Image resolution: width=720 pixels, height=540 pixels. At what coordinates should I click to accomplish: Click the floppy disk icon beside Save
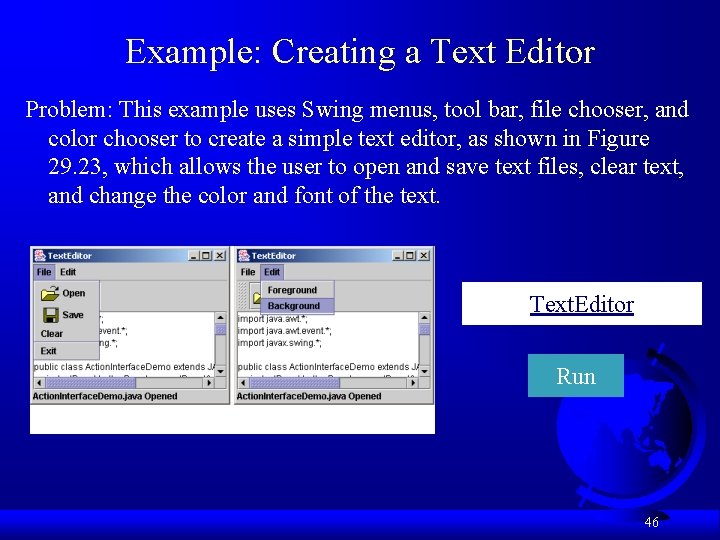click(51, 315)
